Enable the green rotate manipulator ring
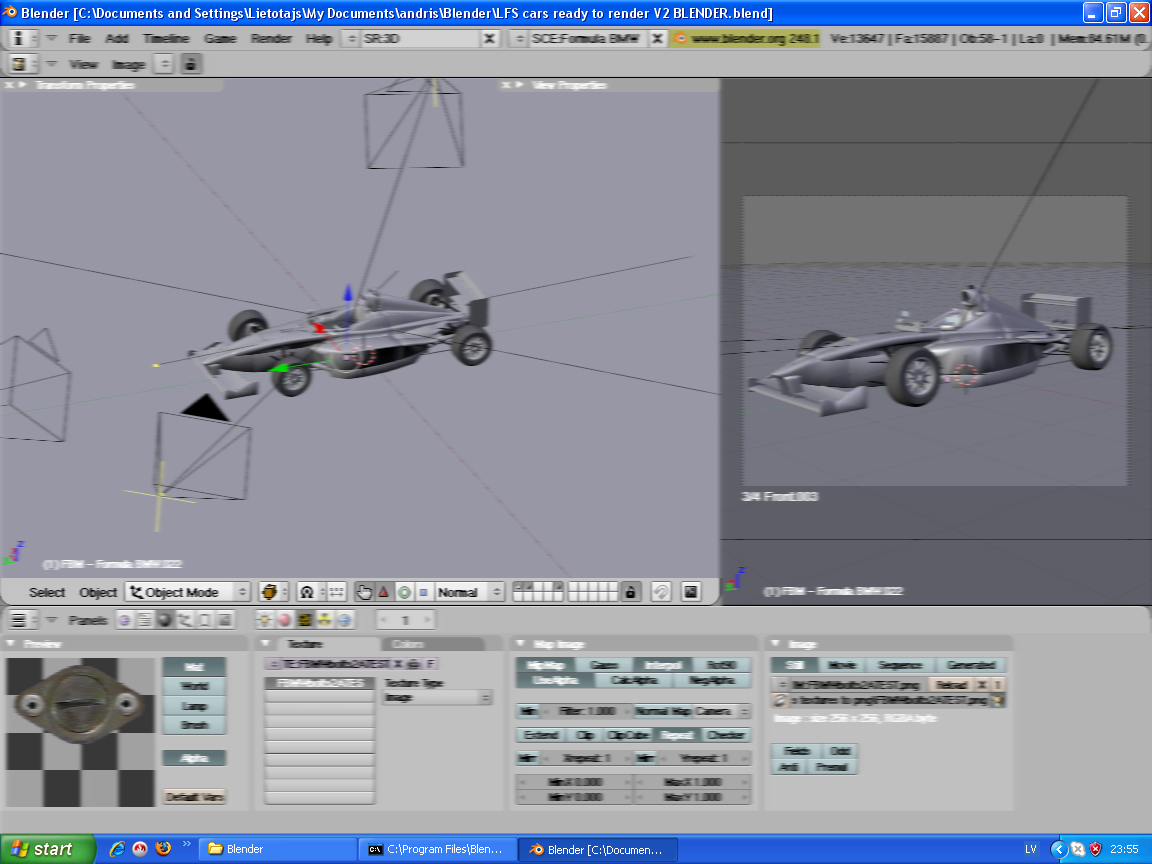This screenshot has width=1152, height=864. [x=404, y=591]
